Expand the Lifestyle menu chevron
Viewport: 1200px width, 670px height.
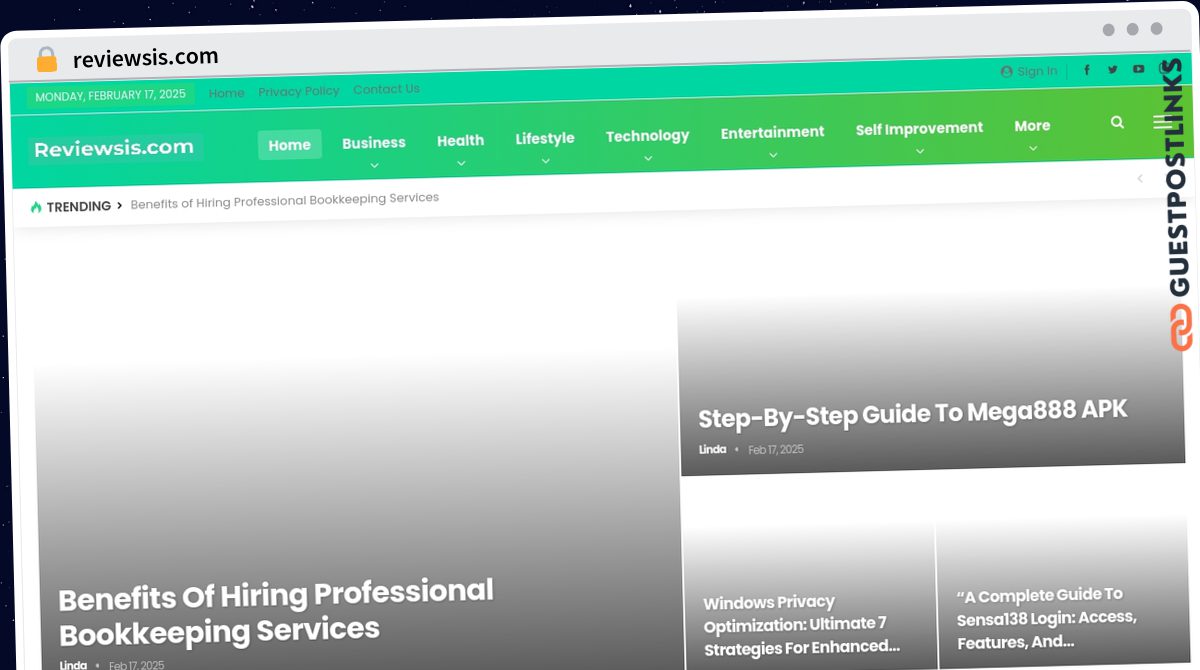click(x=545, y=161)
